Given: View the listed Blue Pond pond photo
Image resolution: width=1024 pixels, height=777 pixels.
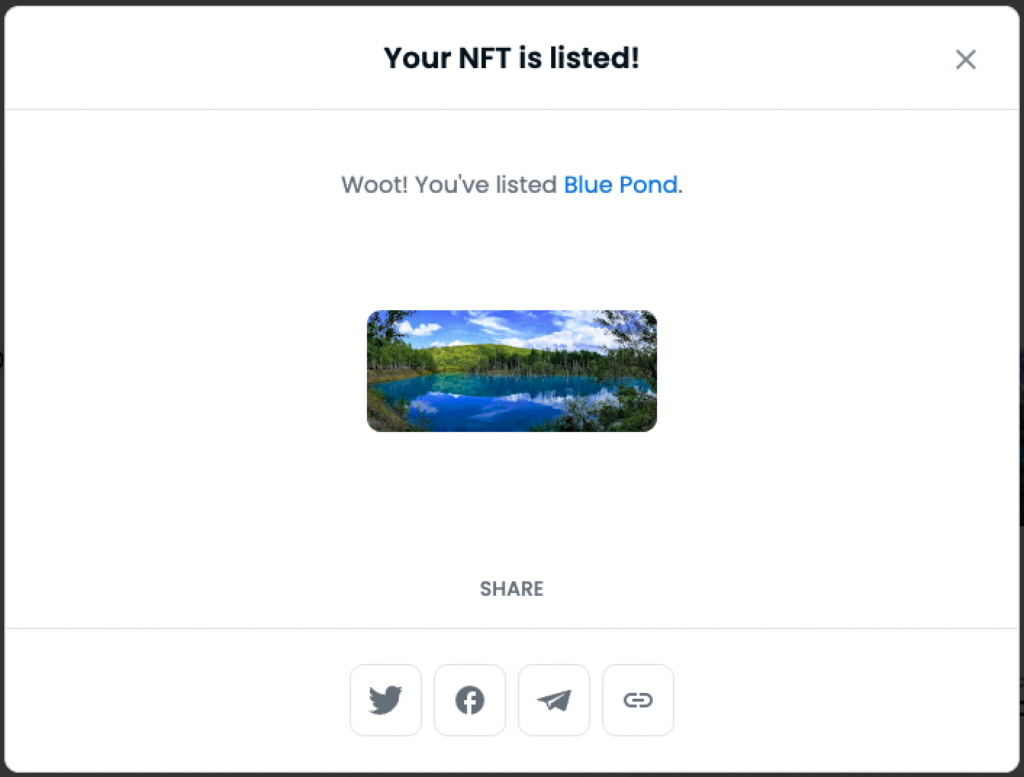Looking at the screenshot, I should point(512,371).
